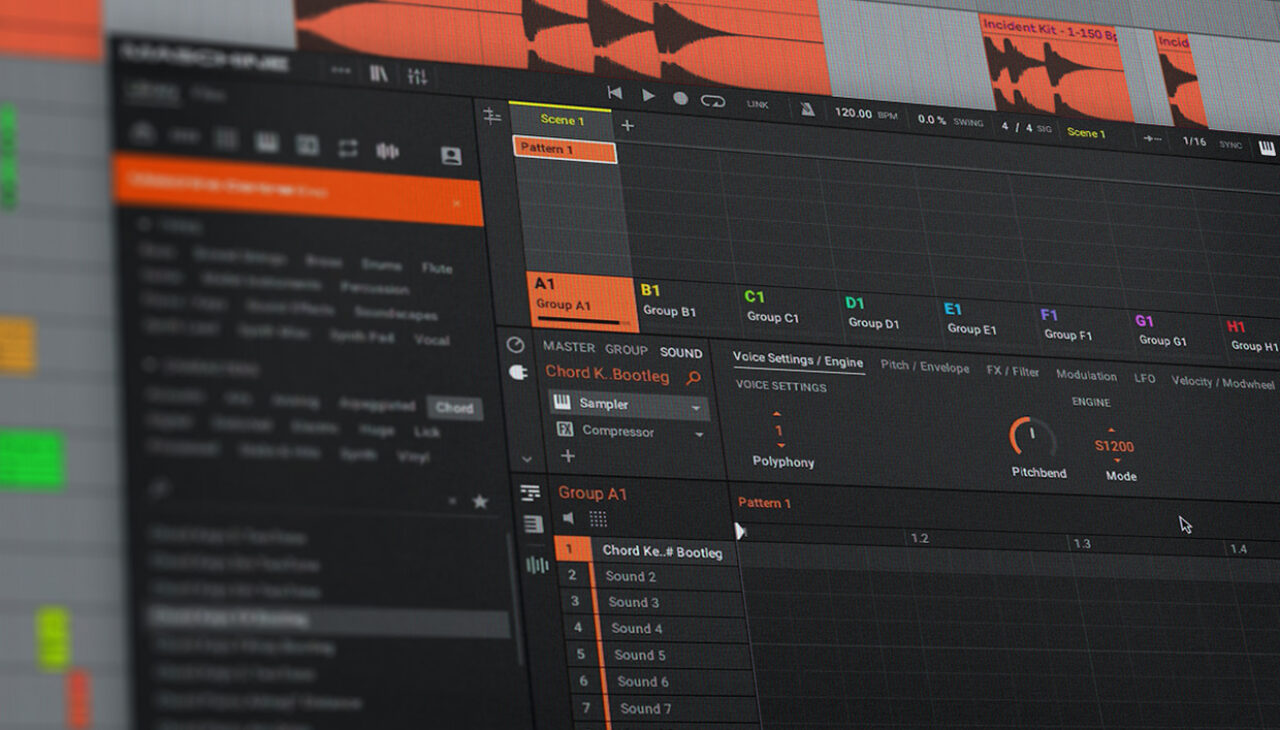Select Pattern 1 in the arranger
1280x730 pixels.
pos(564,151)
